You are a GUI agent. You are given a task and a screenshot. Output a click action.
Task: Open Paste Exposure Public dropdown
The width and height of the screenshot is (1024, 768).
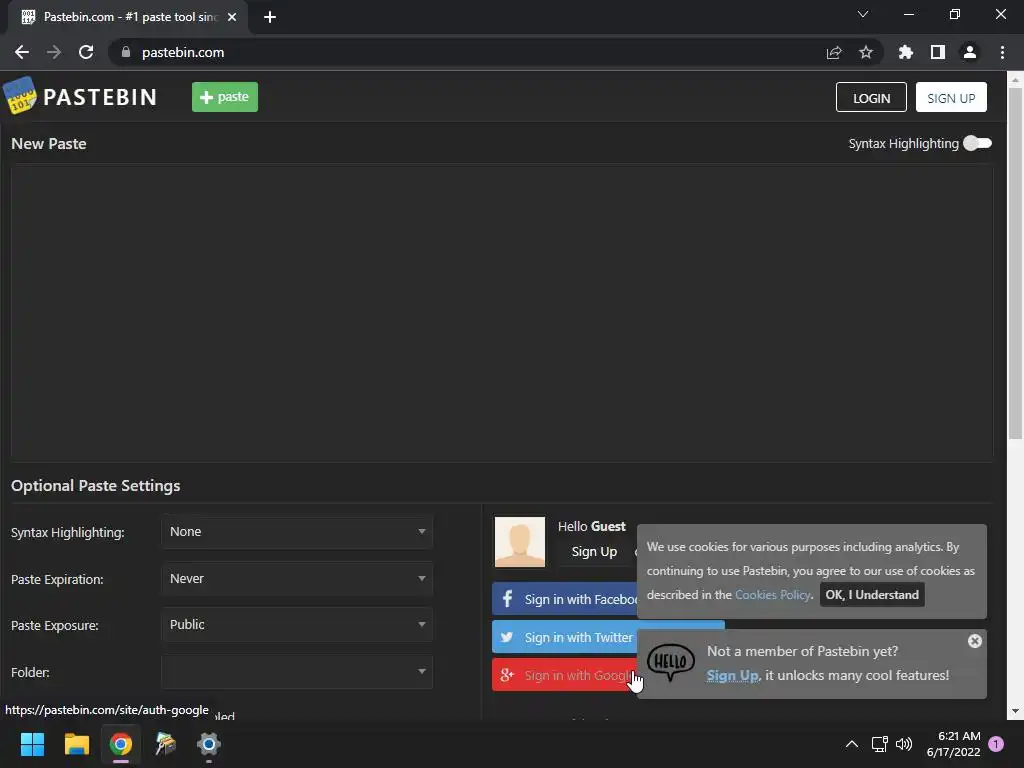tap(297, 625)
